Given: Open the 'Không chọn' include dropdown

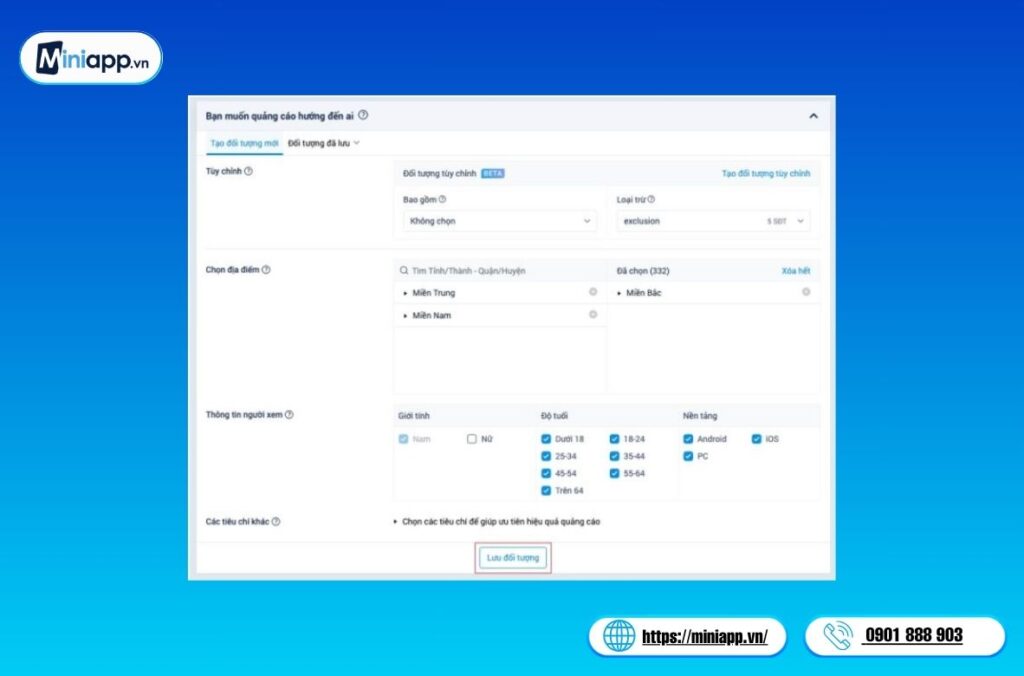Looking at the screenshot, I should pyautogui.click(x=500, y=221).
